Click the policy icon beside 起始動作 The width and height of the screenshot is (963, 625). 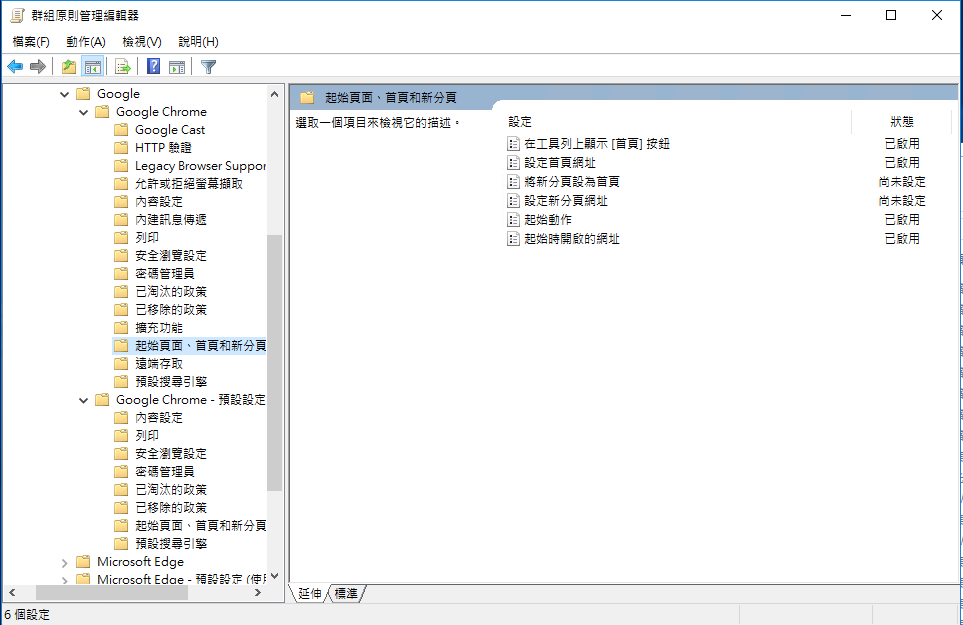[x=513, y=220]
